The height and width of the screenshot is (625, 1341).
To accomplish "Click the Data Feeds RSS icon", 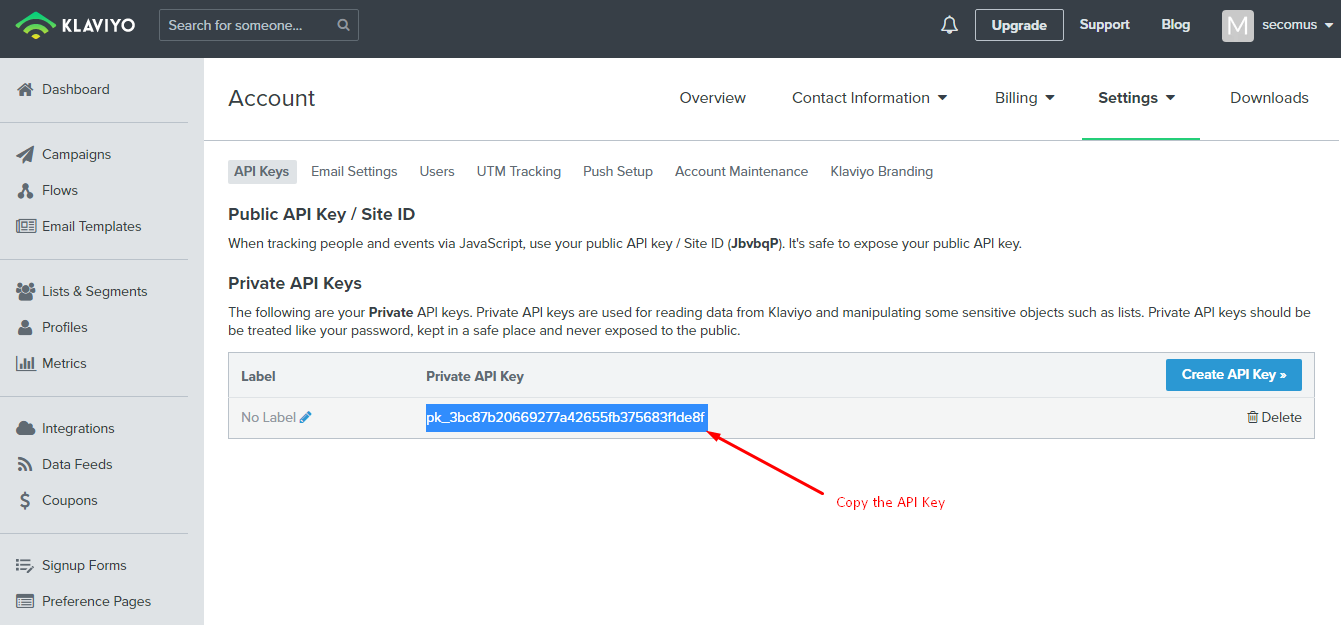I will [x=26, y=464].
